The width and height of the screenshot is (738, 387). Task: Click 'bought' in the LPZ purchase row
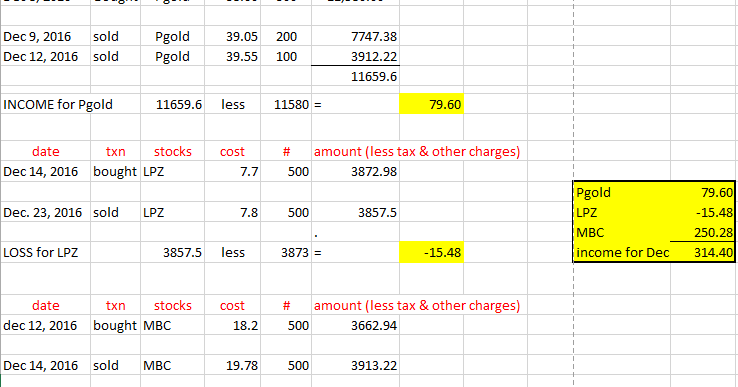pyautogui.click(x=115, y=171)
